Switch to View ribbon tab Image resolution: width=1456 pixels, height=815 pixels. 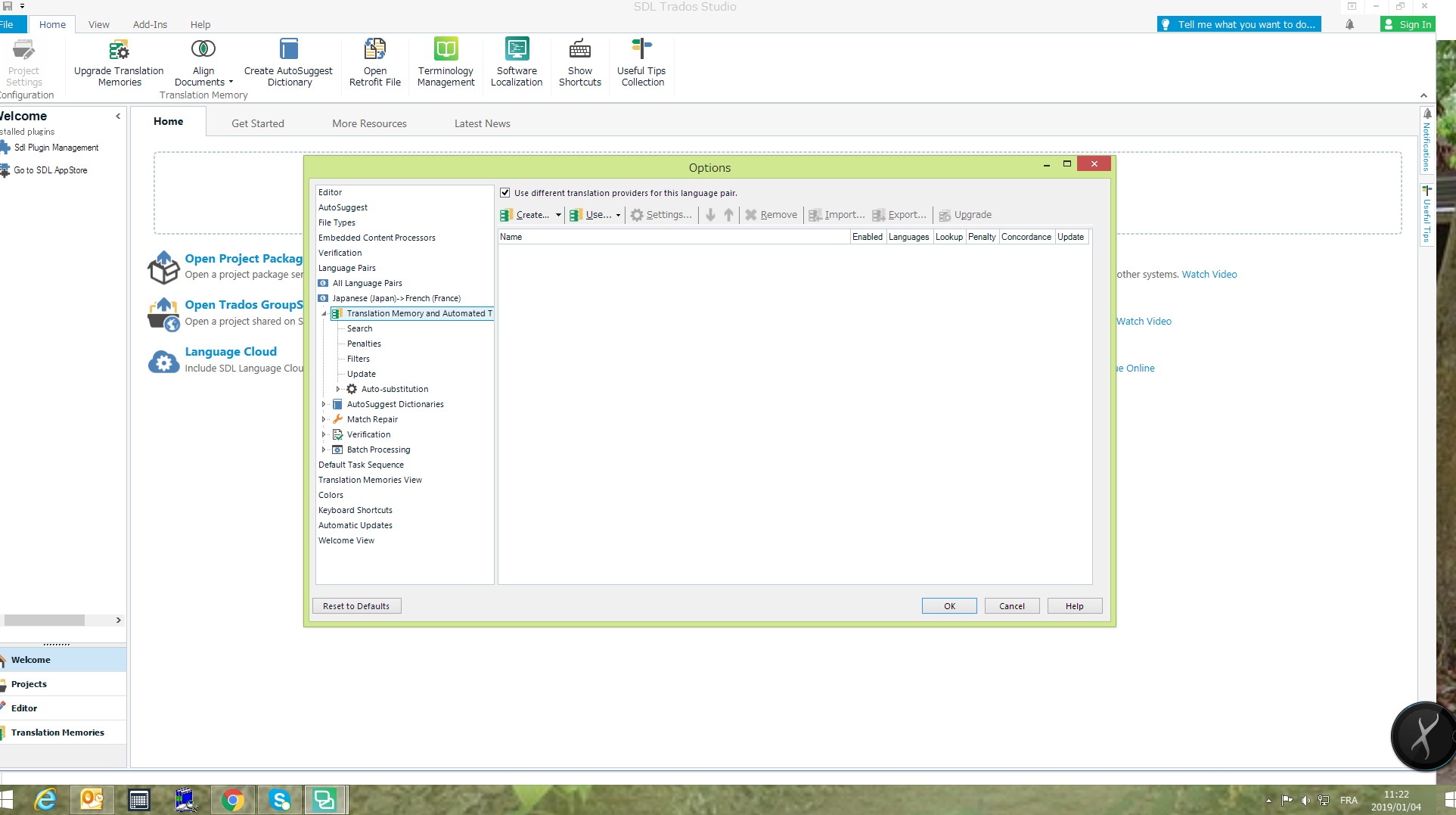[x=99, y=24]
